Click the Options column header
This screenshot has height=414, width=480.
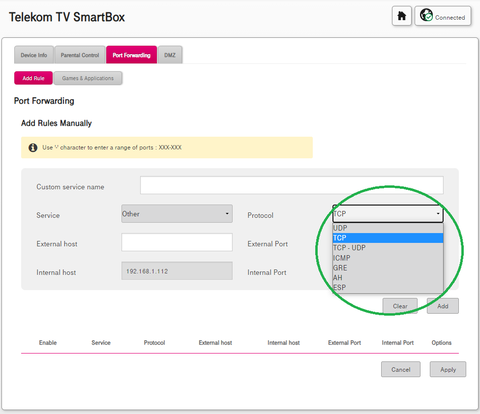pyautogui.click(x=442, y=343)
